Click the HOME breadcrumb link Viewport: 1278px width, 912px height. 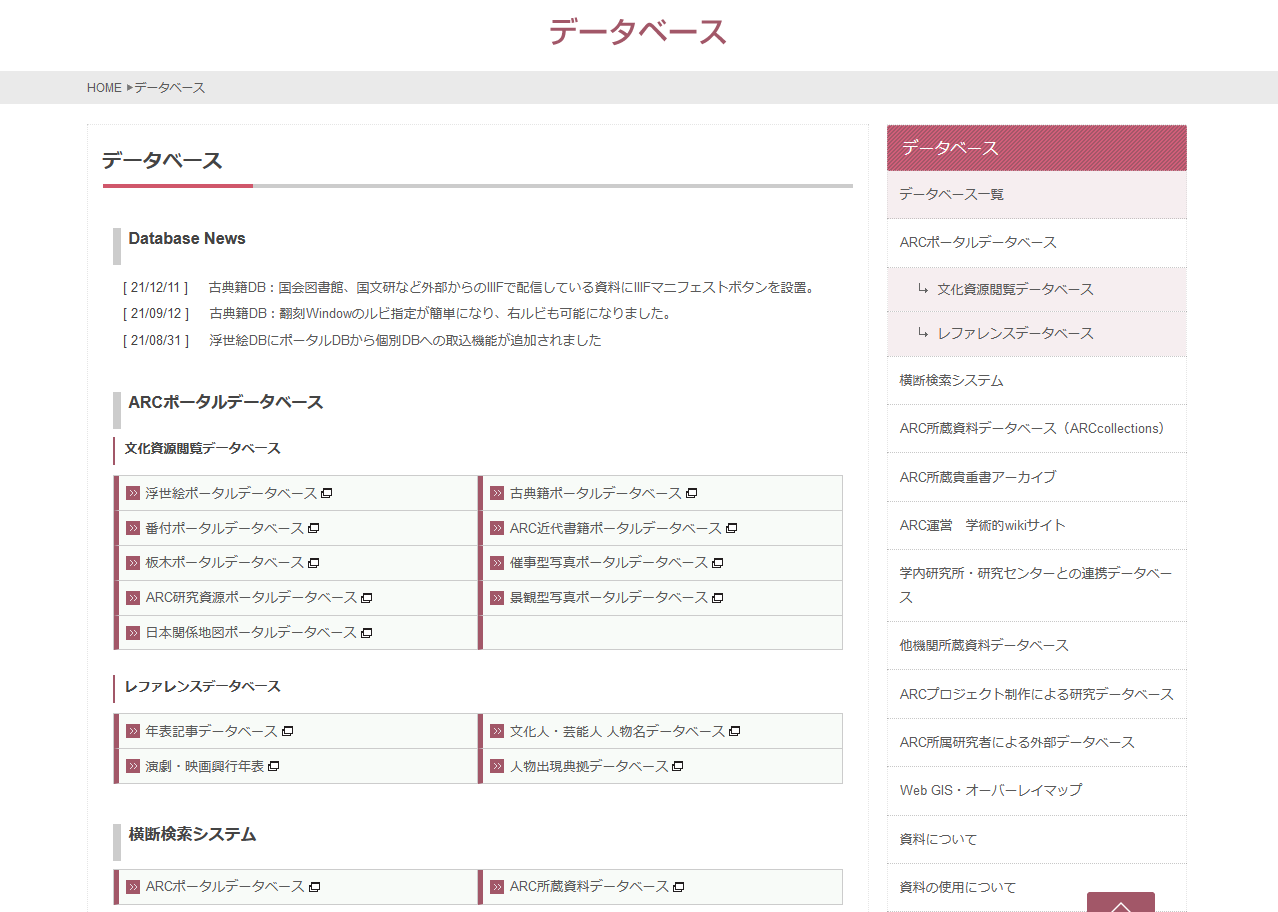click(x=104, y=88)
